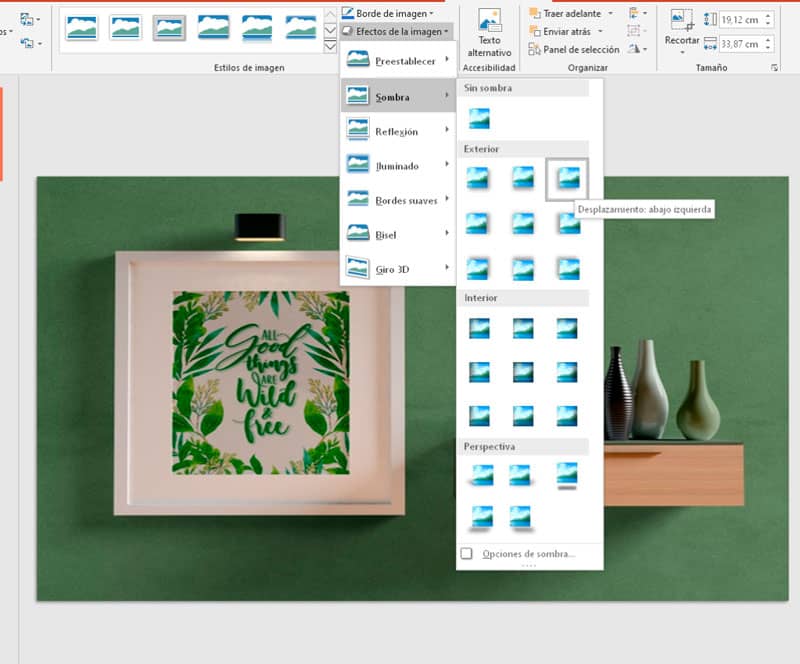Image resolution: width=800 pixels, height=664 pixels.
Task: Open Borde de imagen dropdown
Action: click(x=388, y=13)
